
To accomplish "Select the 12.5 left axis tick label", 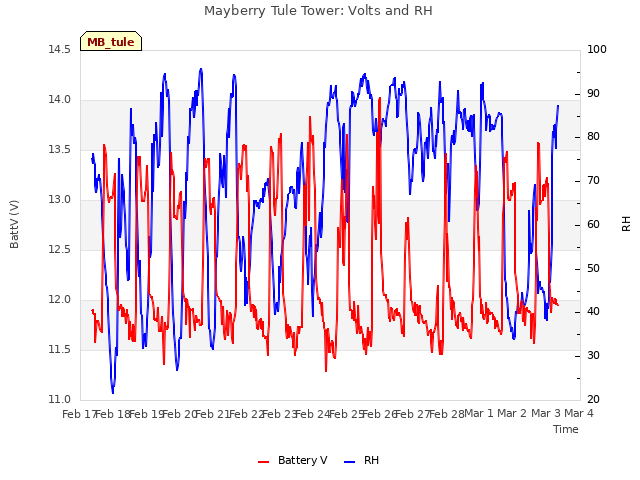I will click(x=60, y=249).
